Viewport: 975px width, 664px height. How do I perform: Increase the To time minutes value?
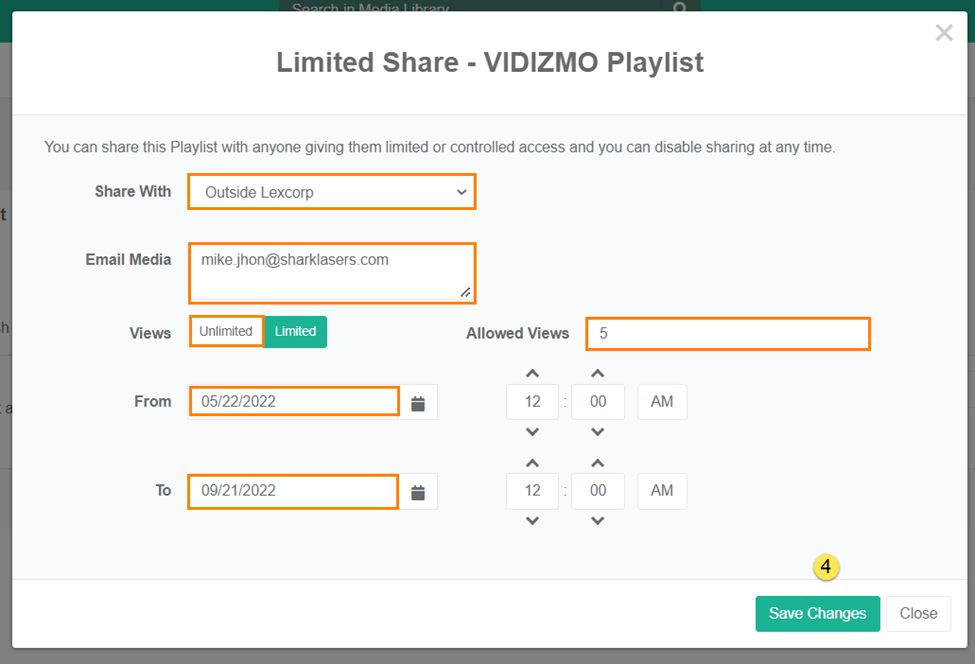tap(598, 463)
